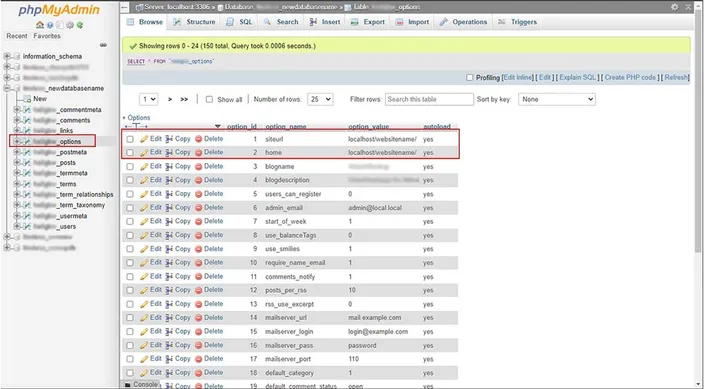The height and width of the screenshot is (389, 704).
Task: Open the Sort by key dropdown
Action: (x=557, y=99)
